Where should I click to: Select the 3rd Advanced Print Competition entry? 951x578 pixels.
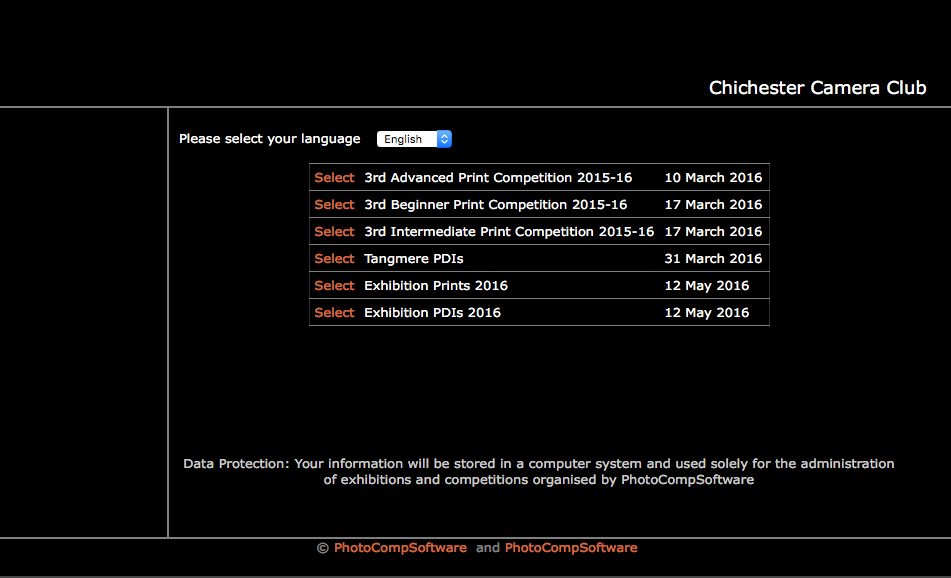334,177
